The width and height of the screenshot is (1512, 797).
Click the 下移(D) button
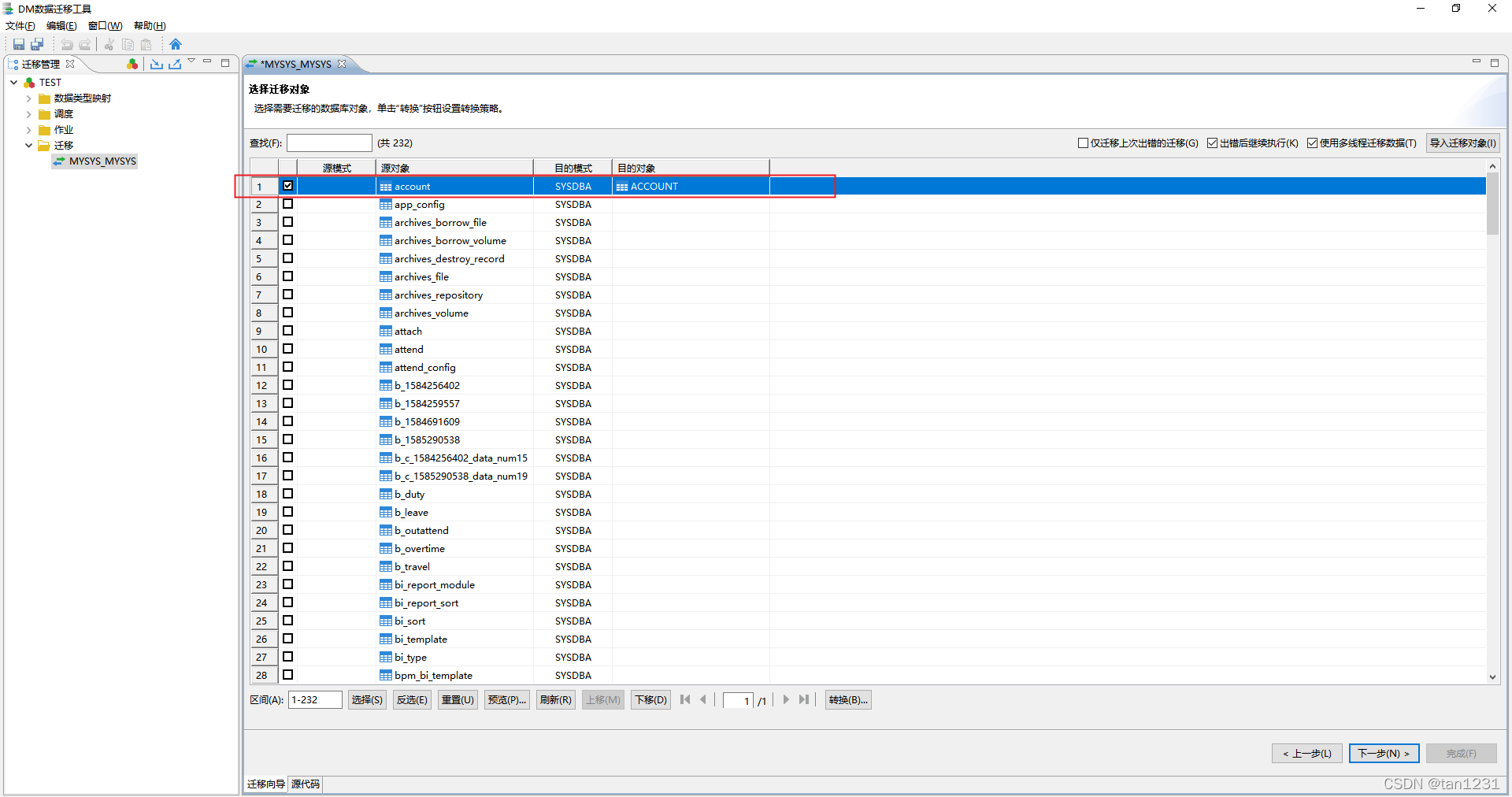tap(651, 700)
